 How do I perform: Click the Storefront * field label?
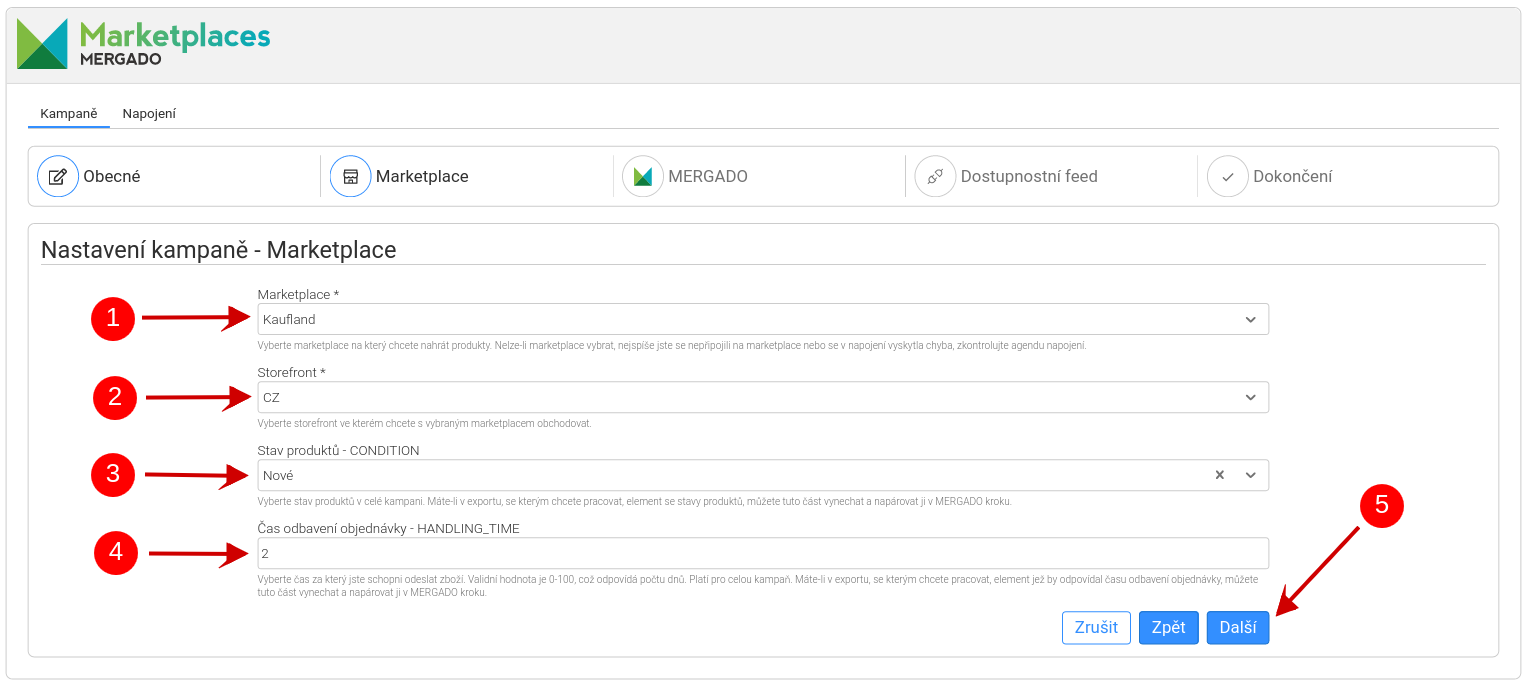click(291, 372)
